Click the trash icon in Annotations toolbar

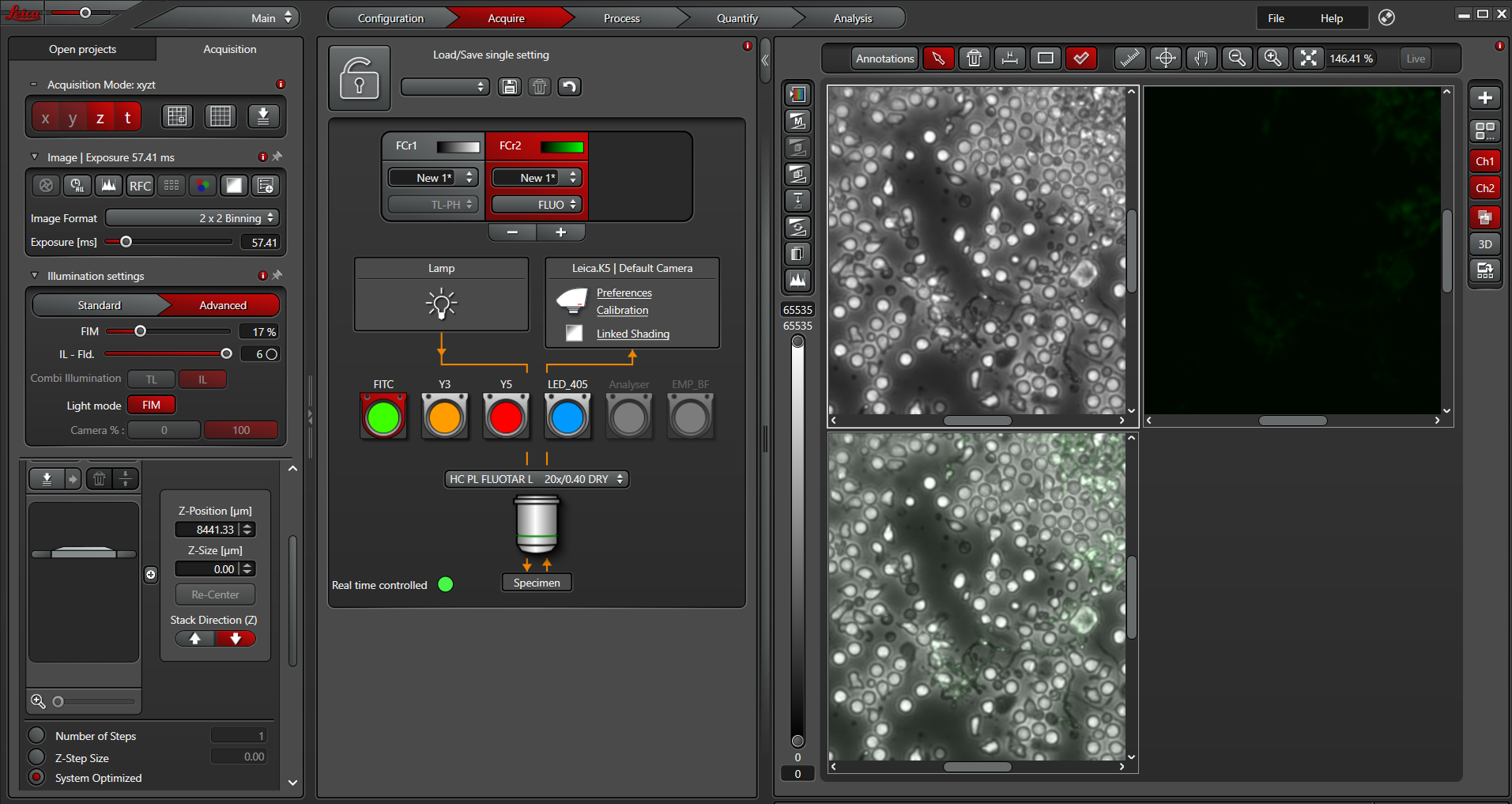tap(974, 59)
